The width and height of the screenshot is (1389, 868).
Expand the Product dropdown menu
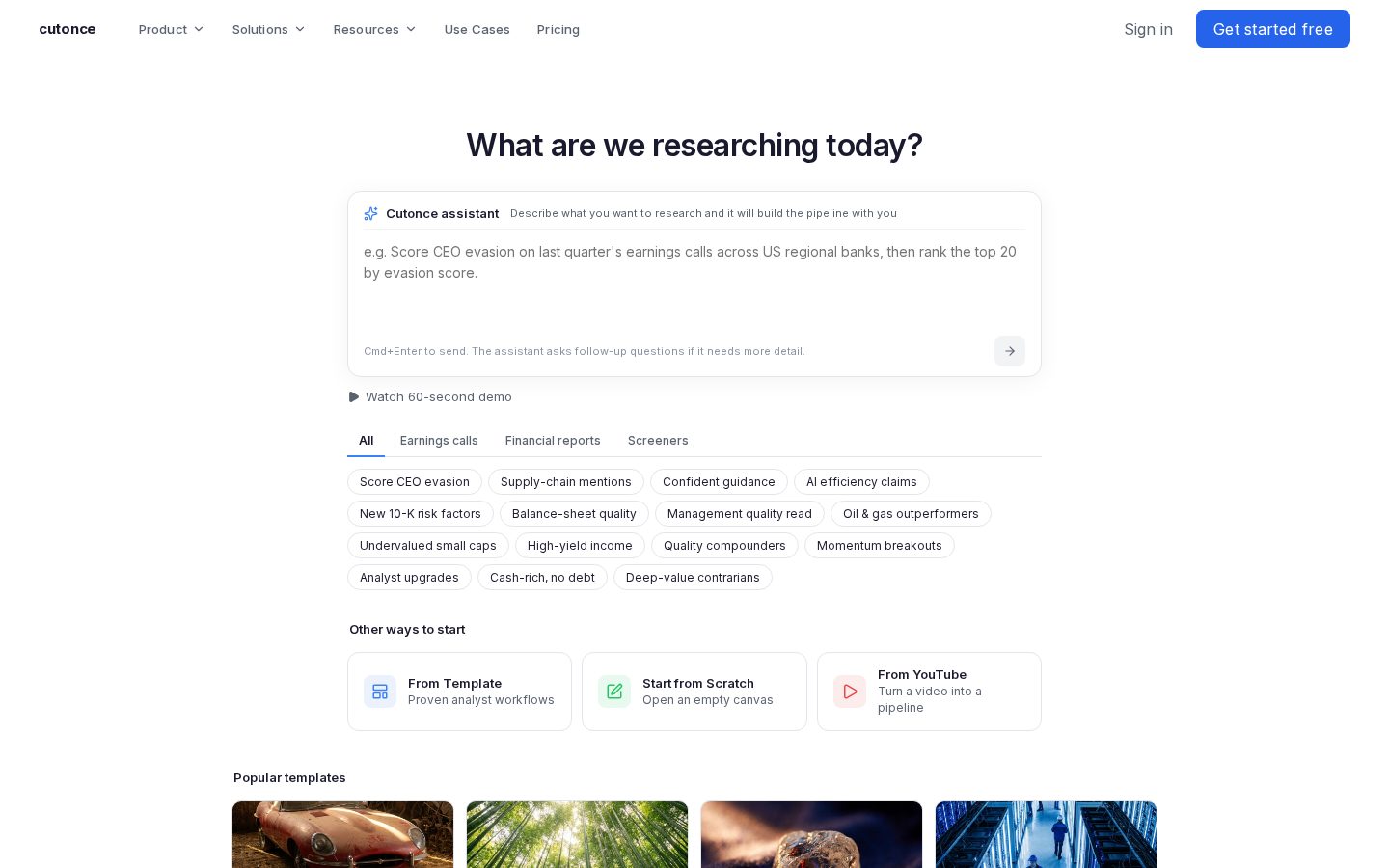pyautogui.click(x=171, y=29)
